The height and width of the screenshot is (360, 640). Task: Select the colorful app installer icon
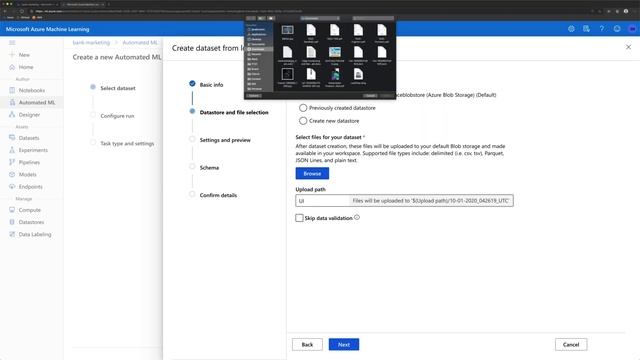pos(335,74)
